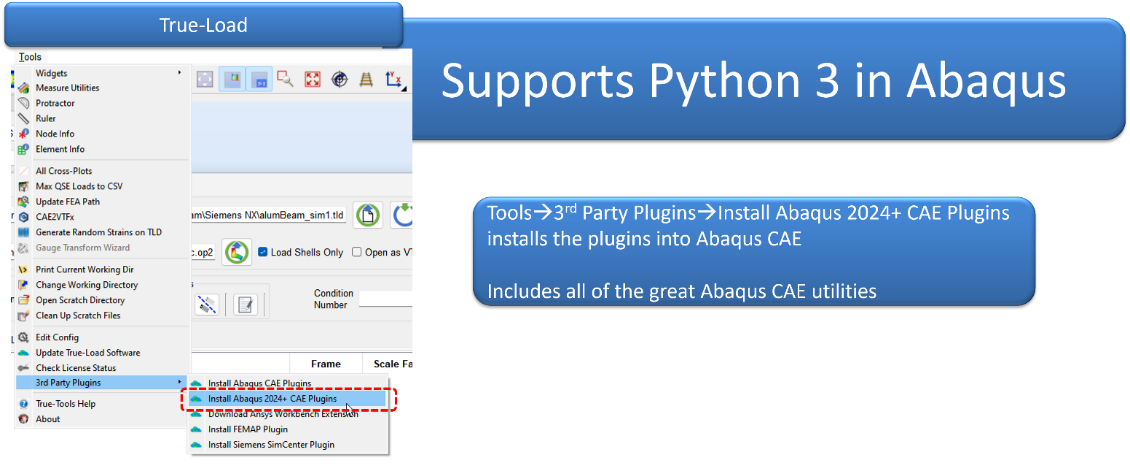Click Update True-Load Software entry

(x=88, y=352)
